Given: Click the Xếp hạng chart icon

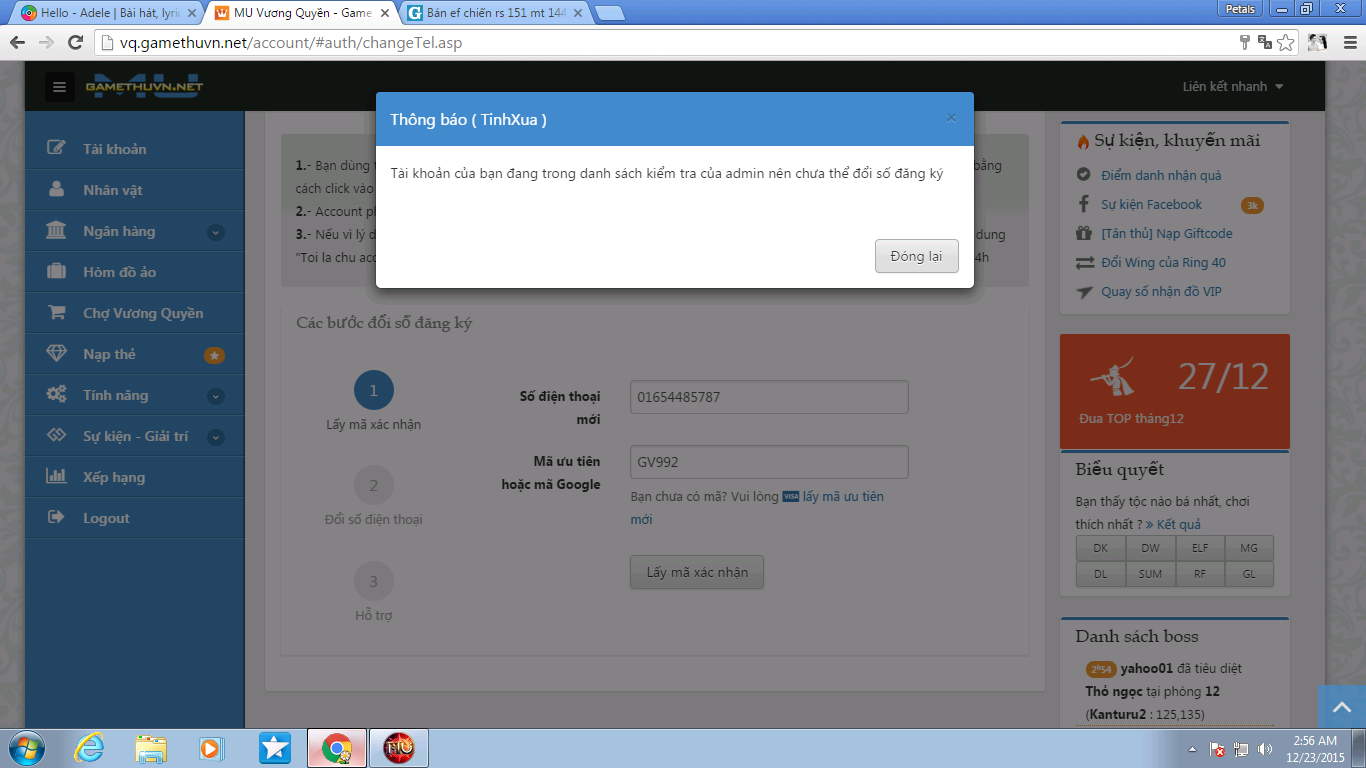Looking at the screenshot, I should (57, 477).
